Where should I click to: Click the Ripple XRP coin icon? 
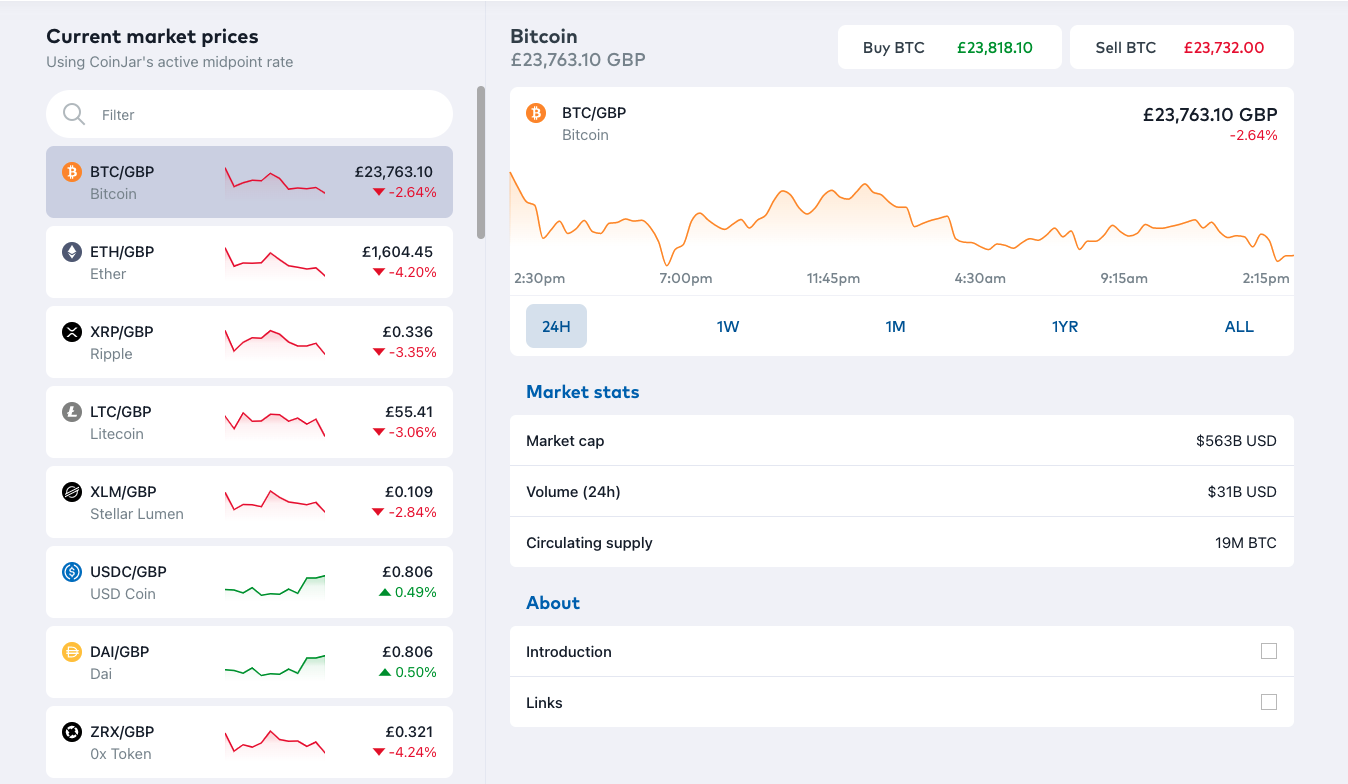pyautogui.click(x=72, y=332)
